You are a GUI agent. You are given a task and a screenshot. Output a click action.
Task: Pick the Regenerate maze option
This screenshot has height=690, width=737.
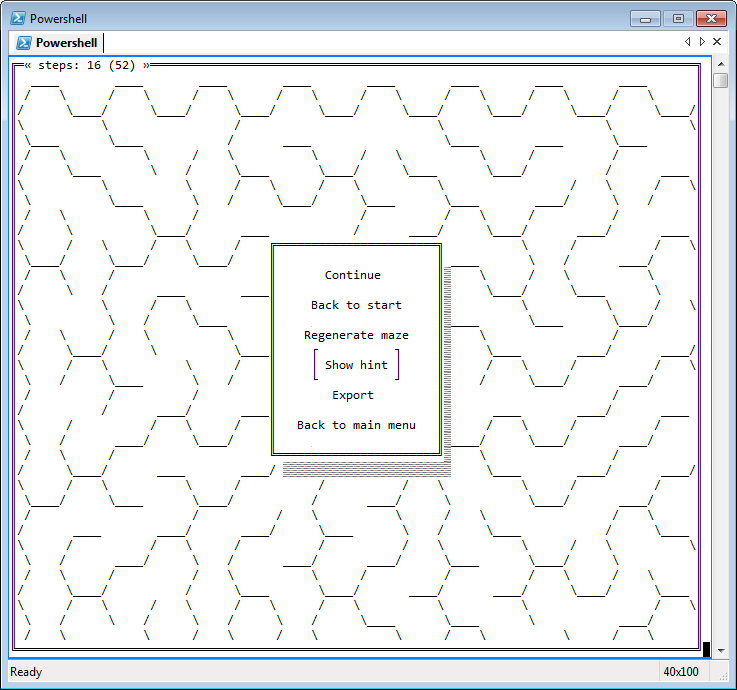click(356, 335)
